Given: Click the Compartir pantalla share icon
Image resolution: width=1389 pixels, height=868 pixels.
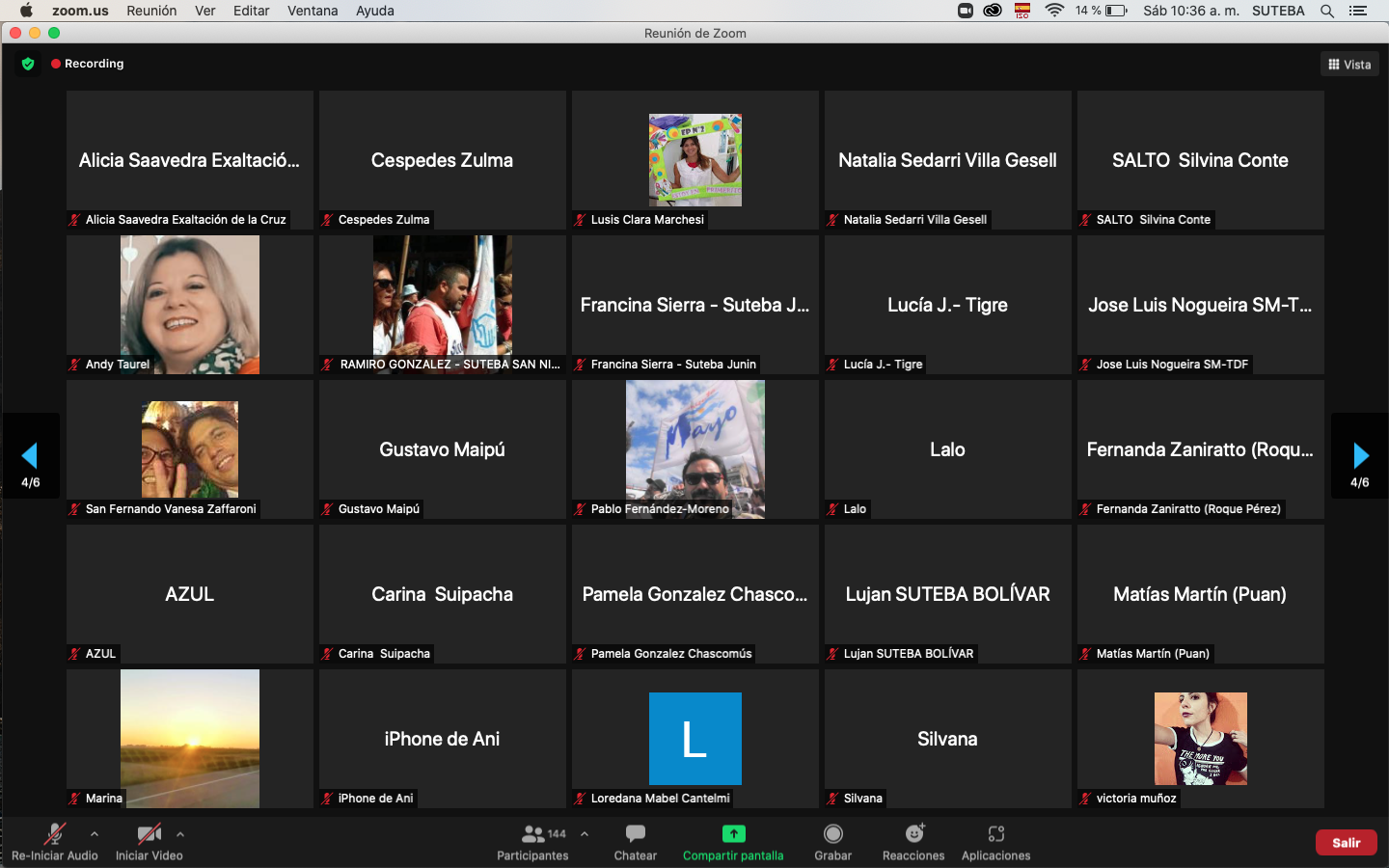Looking at the screenshot, I should (733, 835).
